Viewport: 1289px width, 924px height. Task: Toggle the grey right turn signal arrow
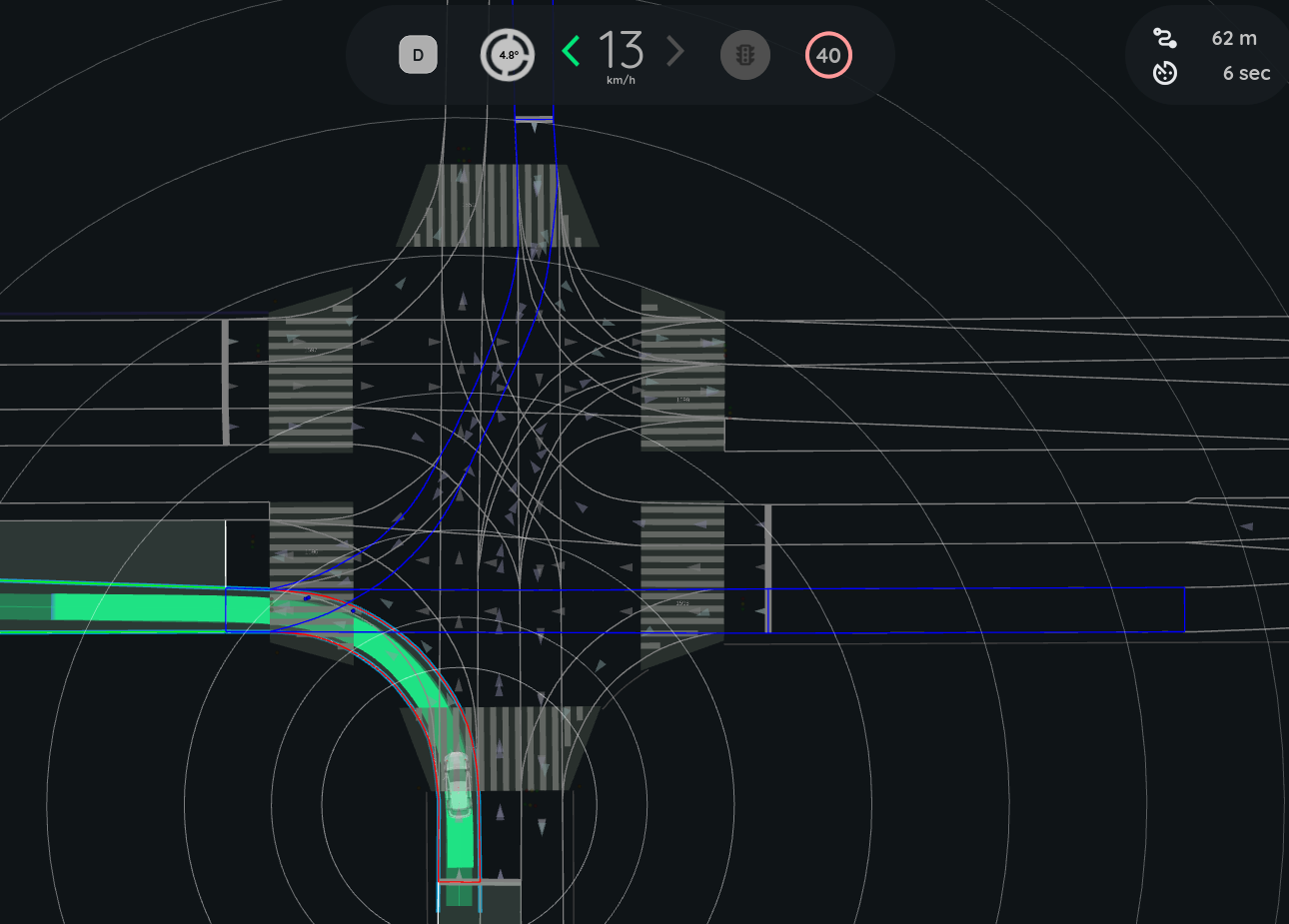(675, 51)
